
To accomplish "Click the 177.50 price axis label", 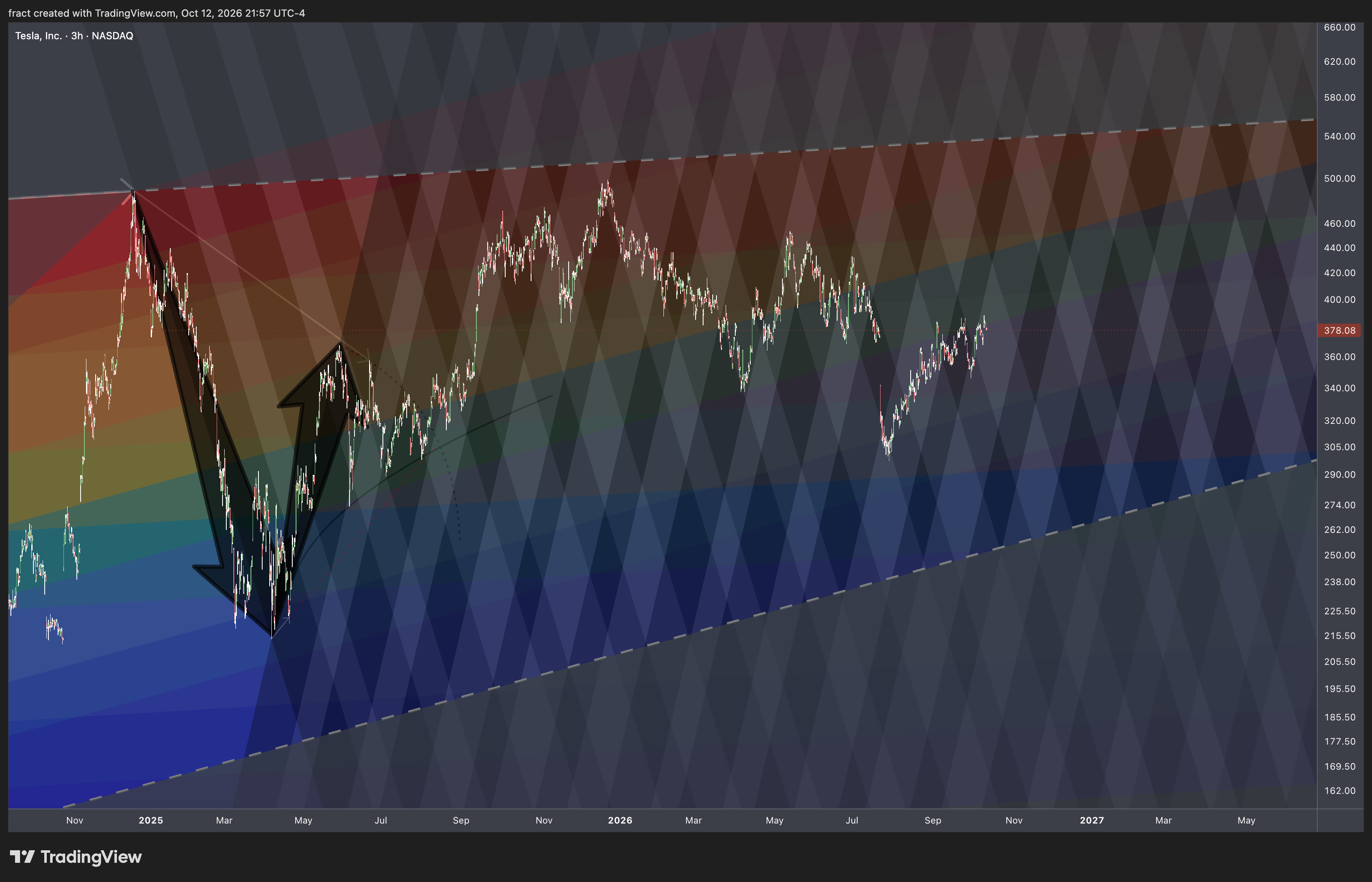I will pyautogui.click(x=1339, y=742).
